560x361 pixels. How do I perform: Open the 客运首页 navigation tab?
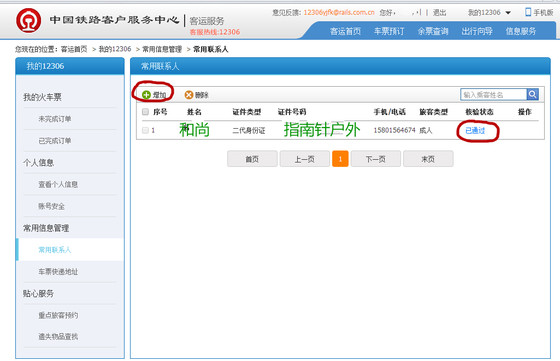point(345,31)
